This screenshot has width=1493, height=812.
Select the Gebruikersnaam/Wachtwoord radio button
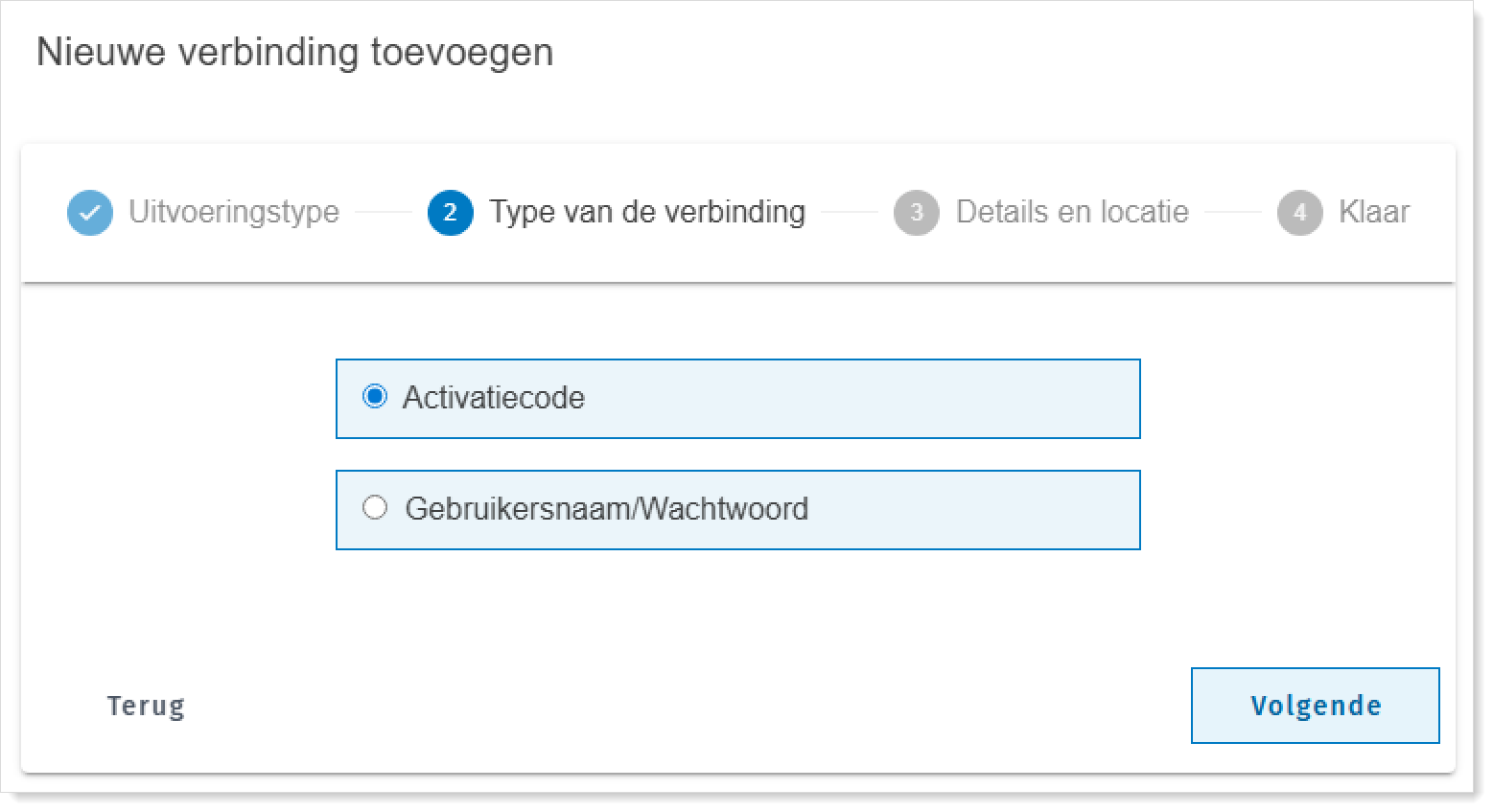(375, 507)
